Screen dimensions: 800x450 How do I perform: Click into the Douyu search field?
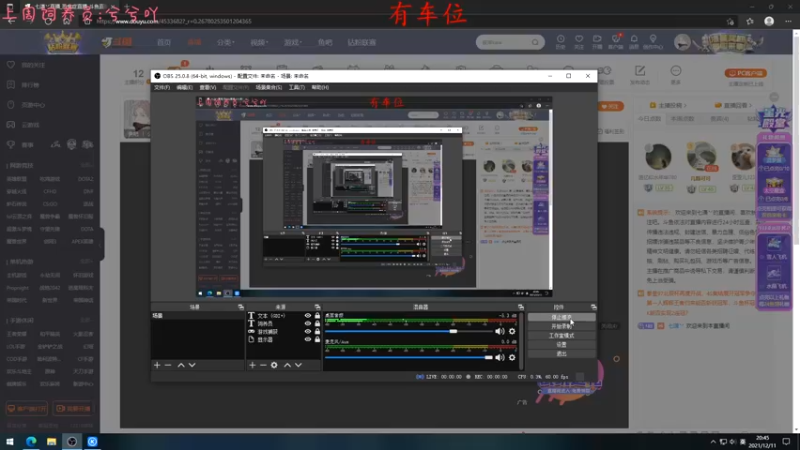click(505, 42)
